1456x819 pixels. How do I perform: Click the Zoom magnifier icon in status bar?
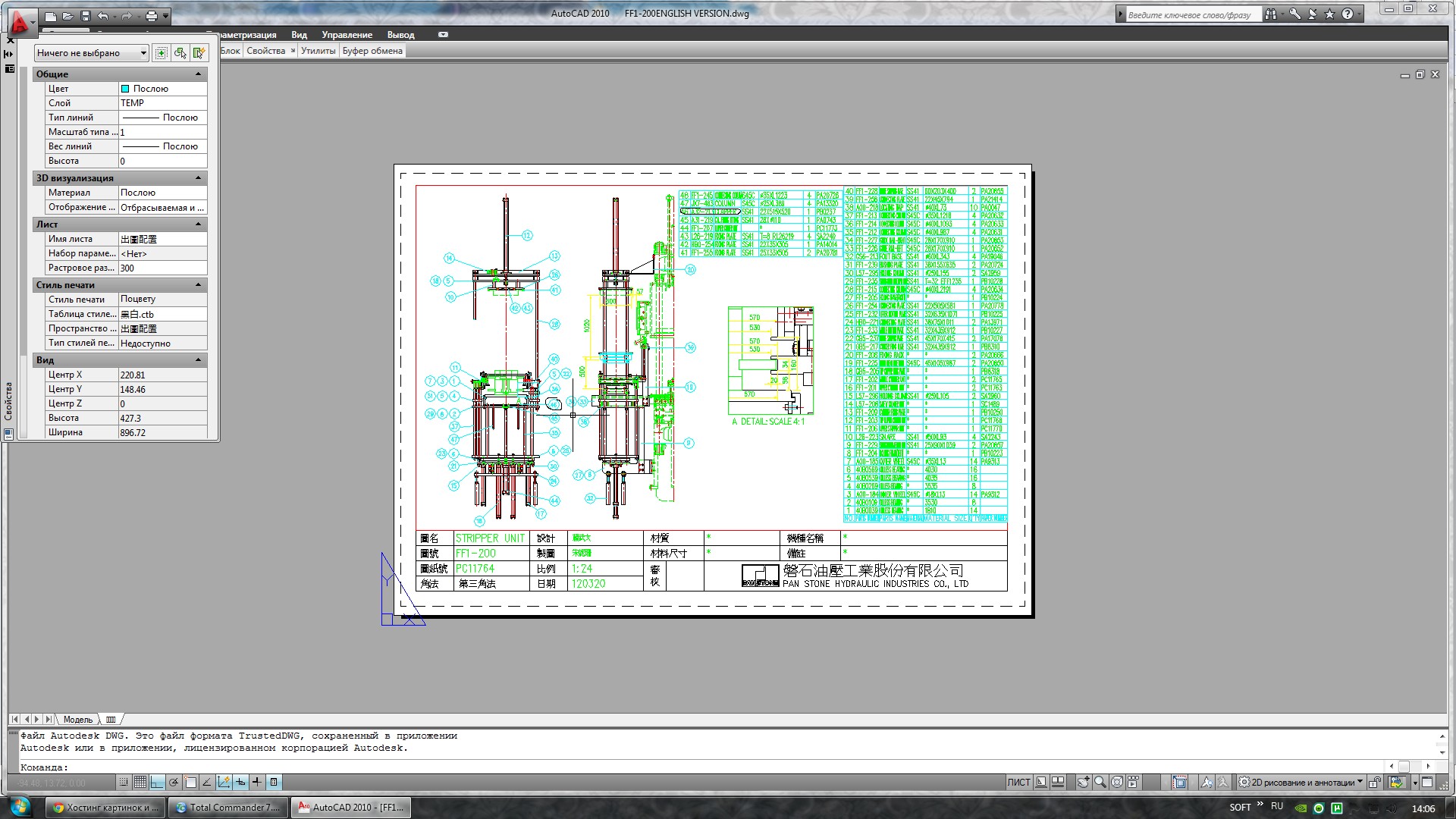pos(1100,783)
